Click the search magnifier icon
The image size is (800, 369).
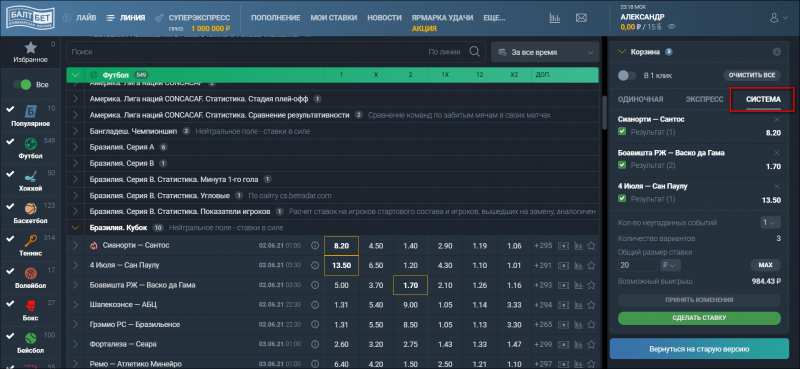474,52
